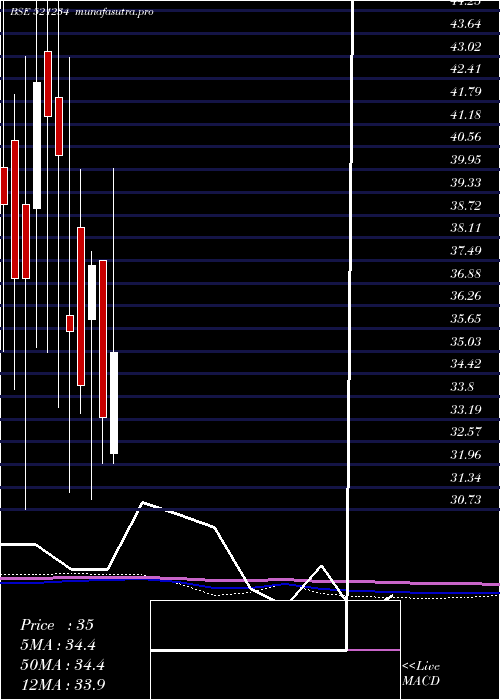Click the 43.02 price axis label
Viewport: 500px width, 700px height.
click(x=466, y=46)
